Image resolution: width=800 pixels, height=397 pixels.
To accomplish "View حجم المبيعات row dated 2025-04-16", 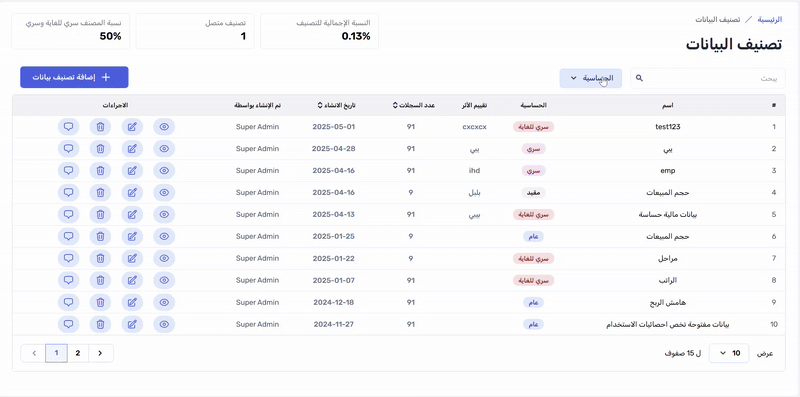I will click(164, 192).
